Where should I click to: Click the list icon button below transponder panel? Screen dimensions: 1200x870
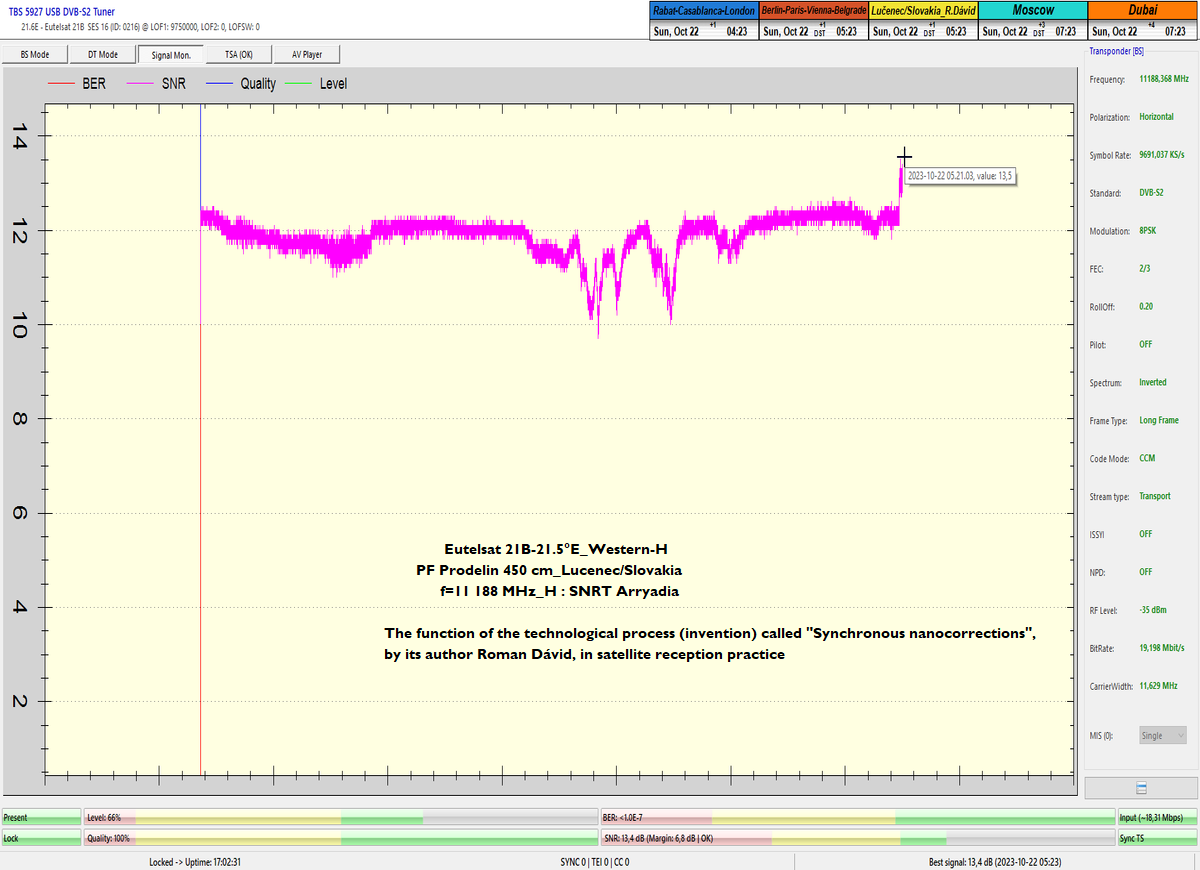(x=1141, y=788)
